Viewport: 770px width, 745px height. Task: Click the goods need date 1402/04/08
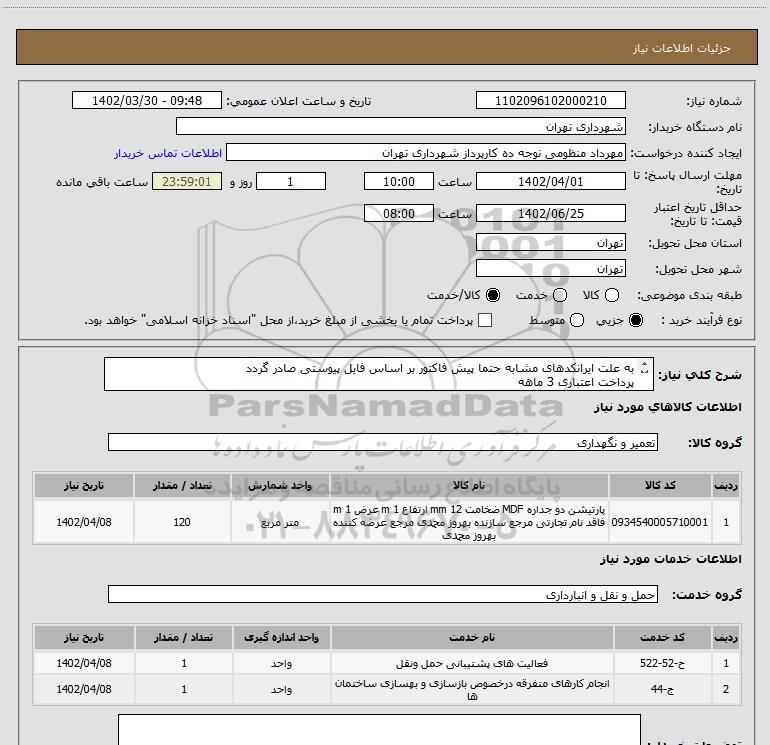(x=83, y=522)
